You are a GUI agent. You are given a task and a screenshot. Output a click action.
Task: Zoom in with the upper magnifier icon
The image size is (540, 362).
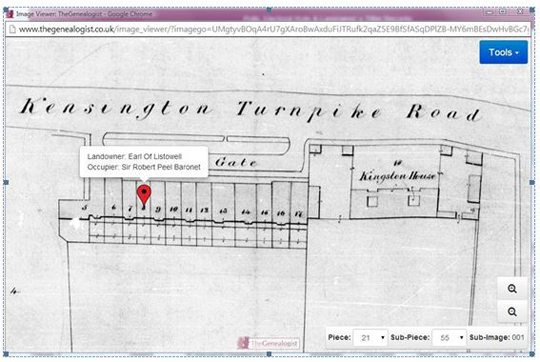[512, 289]
